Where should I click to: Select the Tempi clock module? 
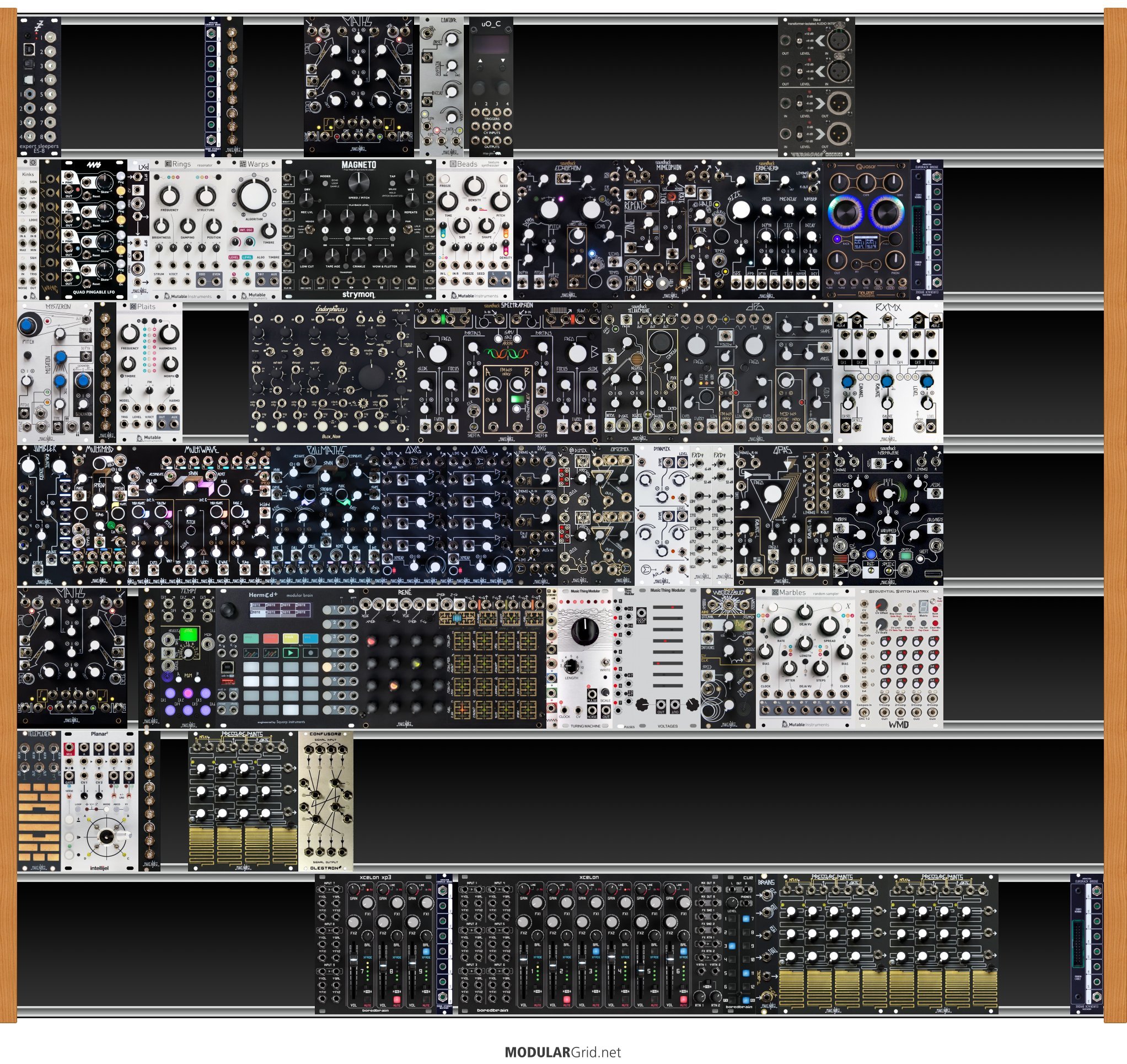[x=188, y=658]
